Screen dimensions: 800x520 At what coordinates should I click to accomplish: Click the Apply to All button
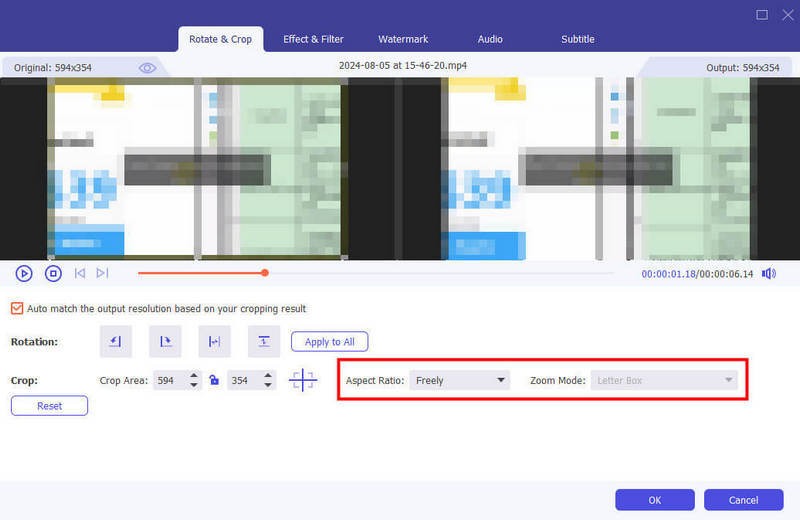pos(330,342)
